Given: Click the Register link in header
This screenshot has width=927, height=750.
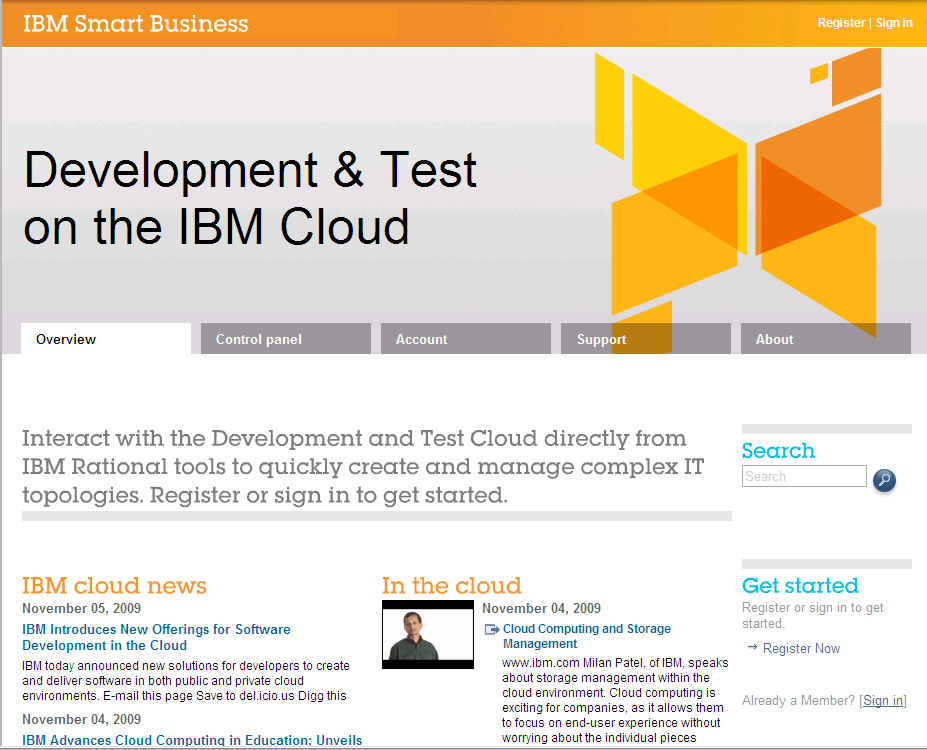Looking at the screenshot, I should point(841,22).
